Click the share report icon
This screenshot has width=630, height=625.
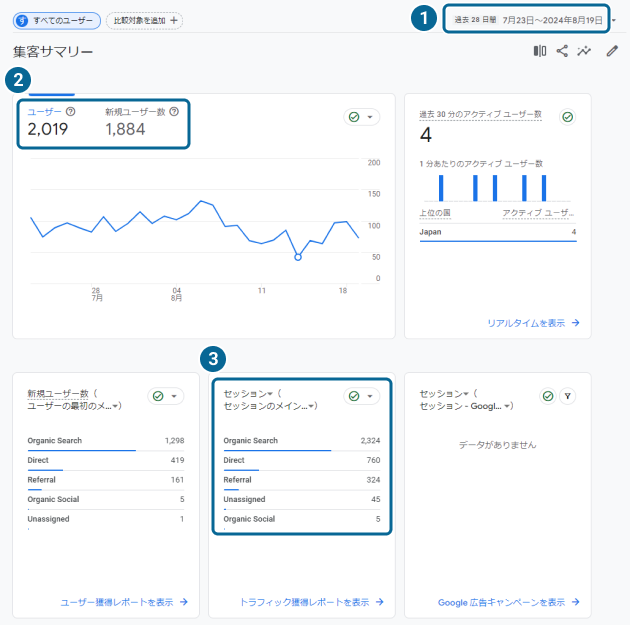pyautogui.click(x=562, y=51)
